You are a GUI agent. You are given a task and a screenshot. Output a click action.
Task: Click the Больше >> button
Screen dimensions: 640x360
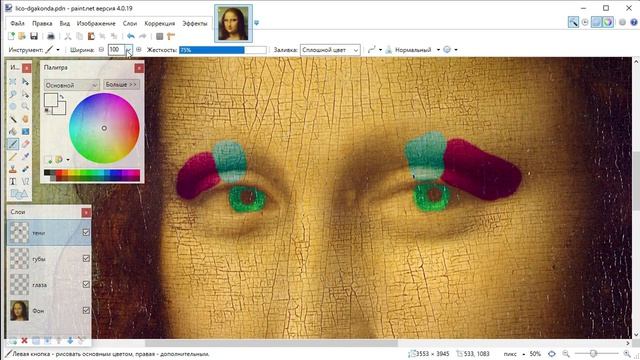(121, 84)
